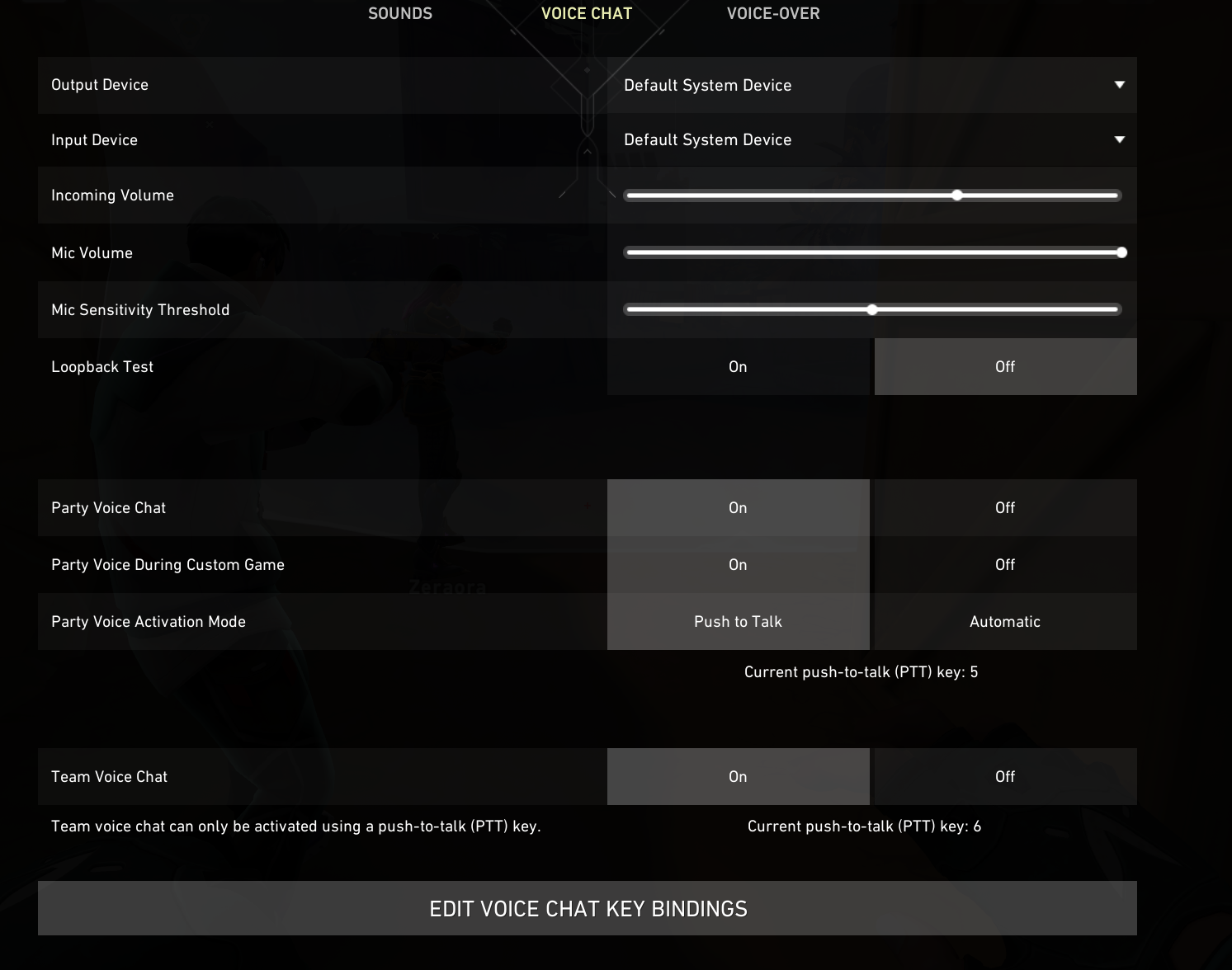Click the Output Device dropdown arrow
Screen dimensions: 1232x970
(x=1120, y=85)
